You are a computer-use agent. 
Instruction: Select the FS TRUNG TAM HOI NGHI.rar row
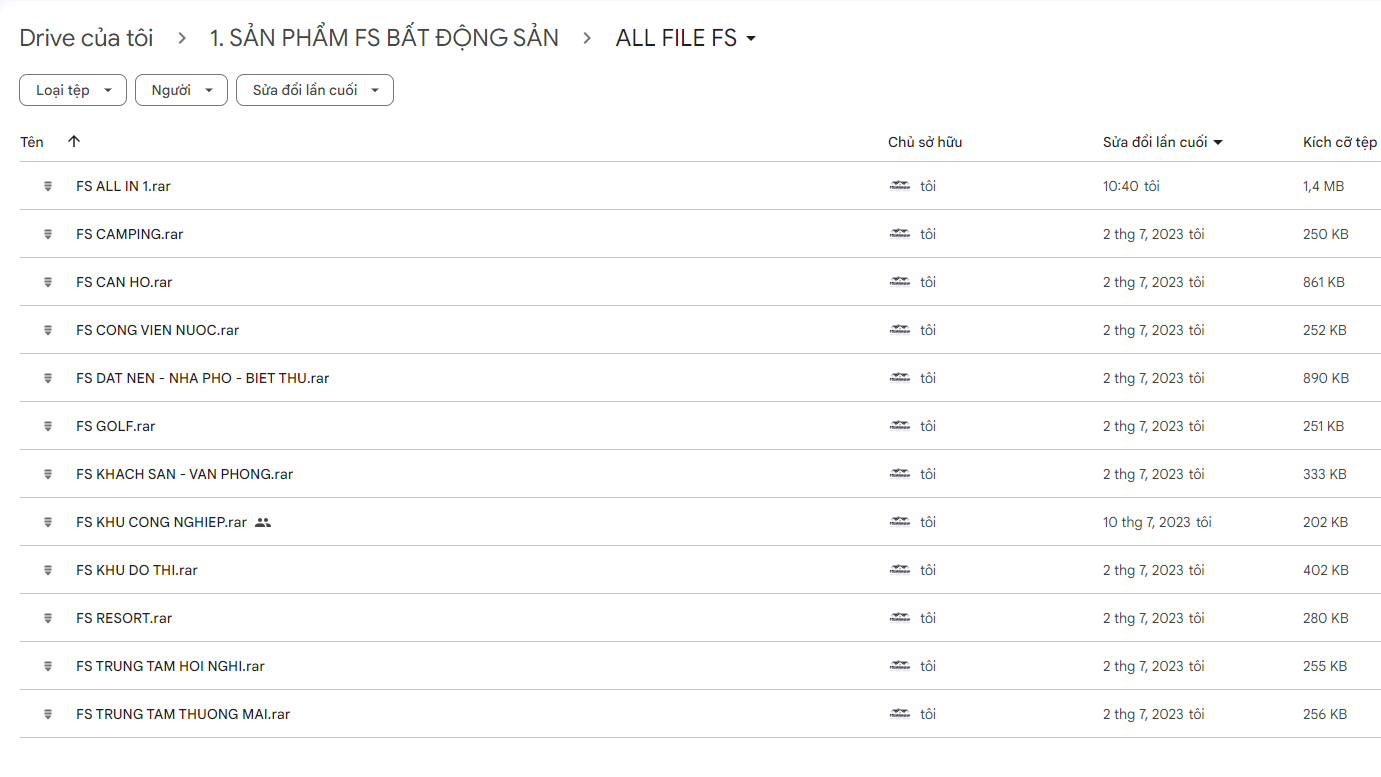click(700, 666)
